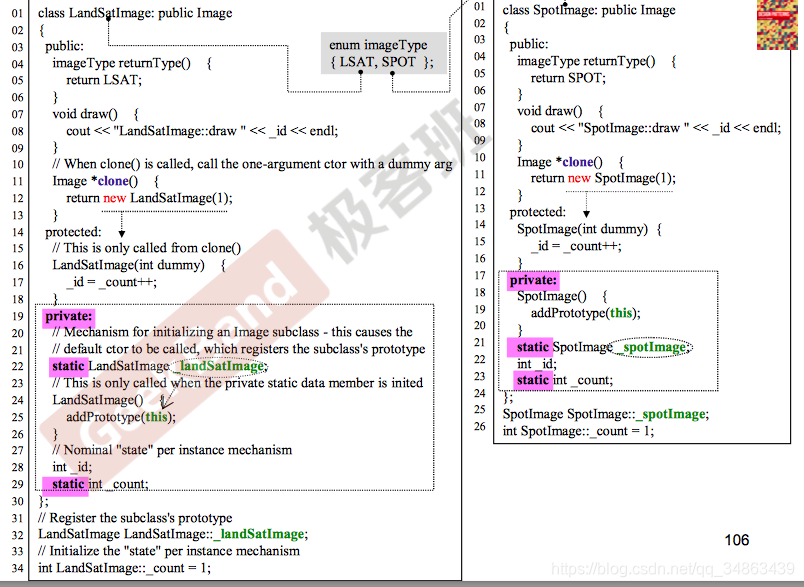Click 'LandSatImage()' default constructor on line 24

pos(98,400)
